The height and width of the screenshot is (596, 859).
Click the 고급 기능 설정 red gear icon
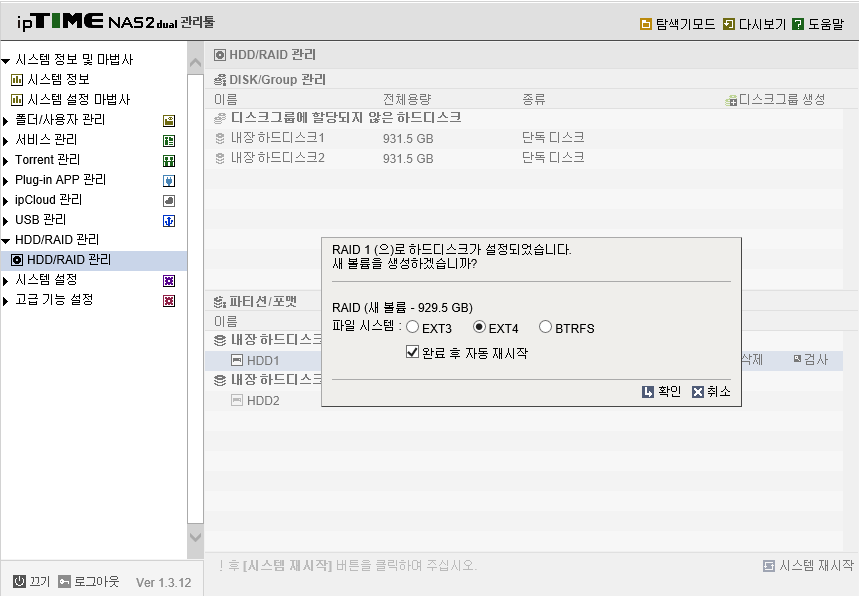169,301
